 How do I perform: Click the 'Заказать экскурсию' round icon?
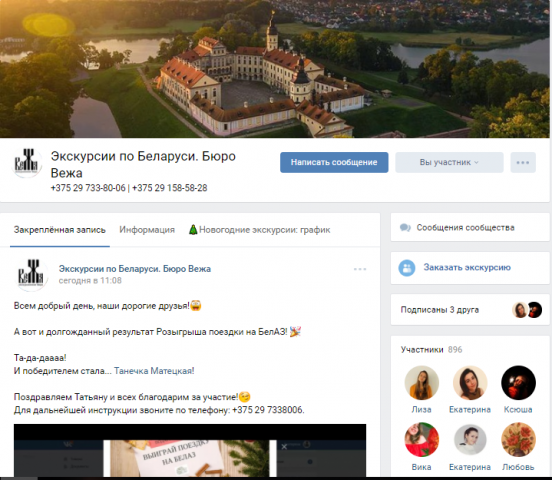coord(407,268)
